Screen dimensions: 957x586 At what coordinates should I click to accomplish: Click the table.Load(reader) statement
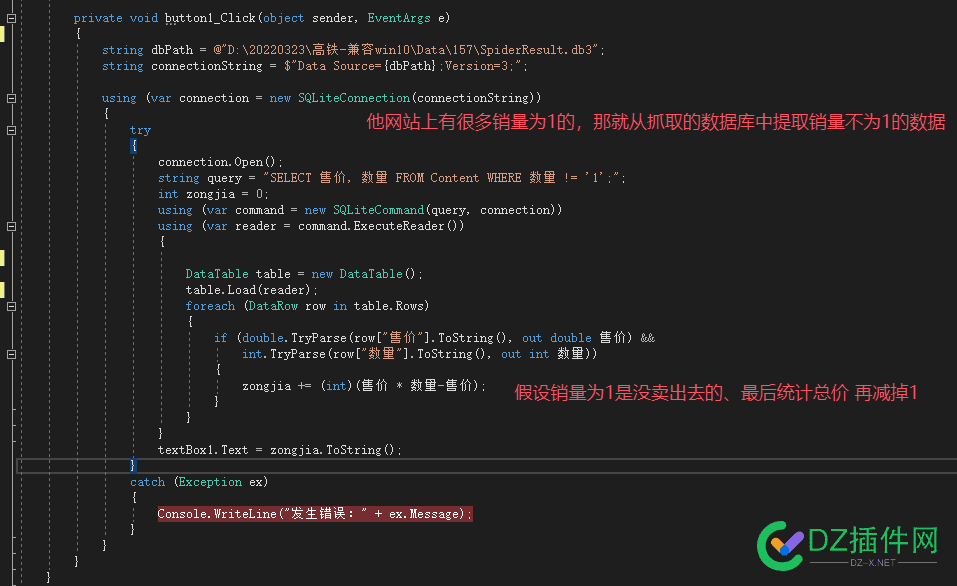point(251,290)
